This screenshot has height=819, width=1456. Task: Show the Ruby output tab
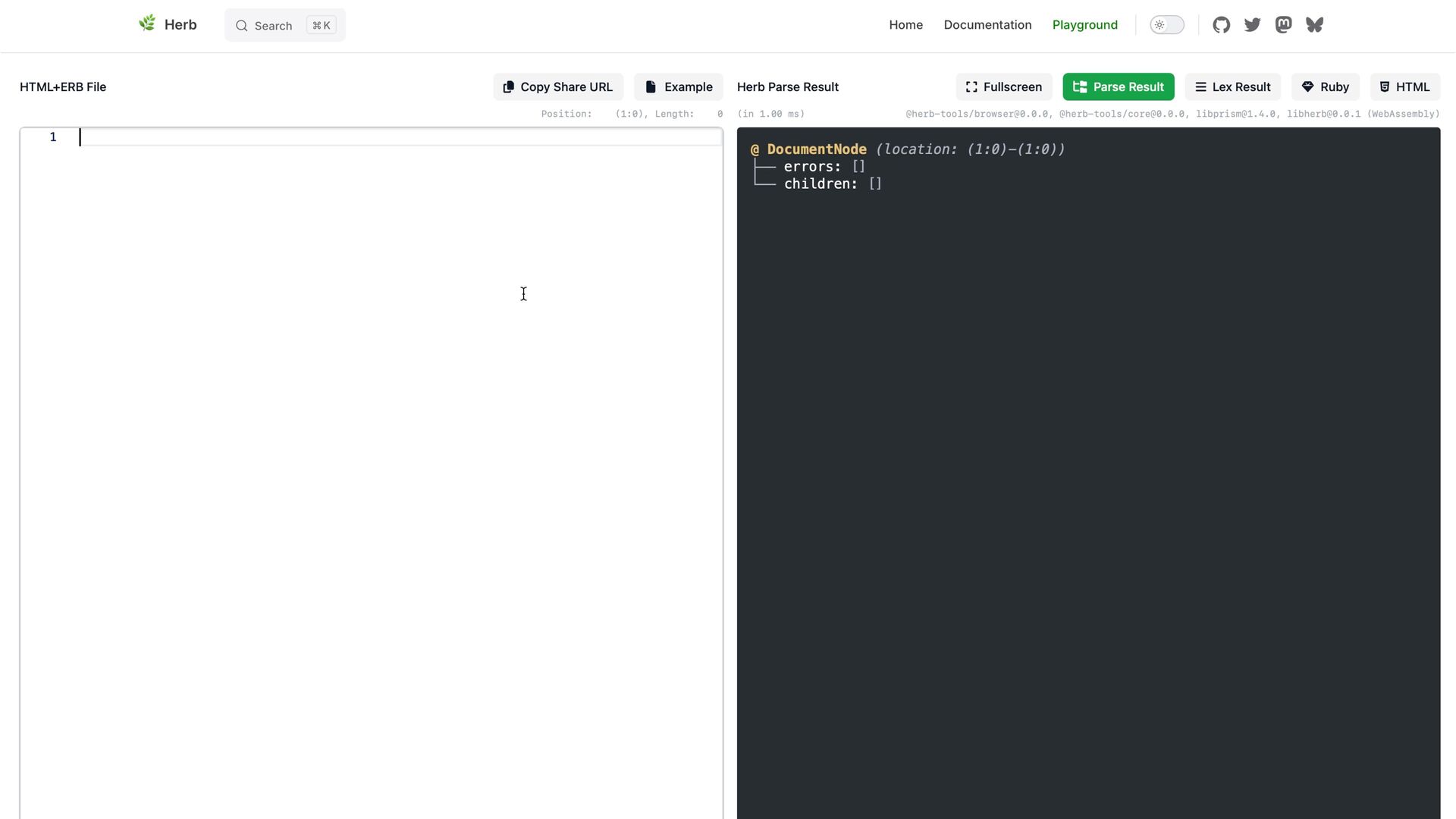coord(1325,87)
